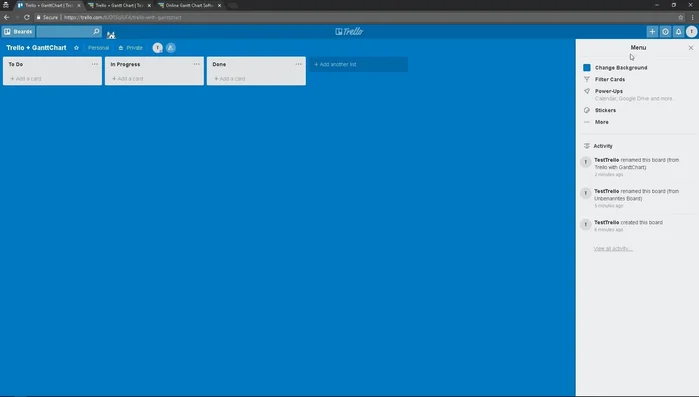
Task: Click the filter funnel icon
Action: 587,79
